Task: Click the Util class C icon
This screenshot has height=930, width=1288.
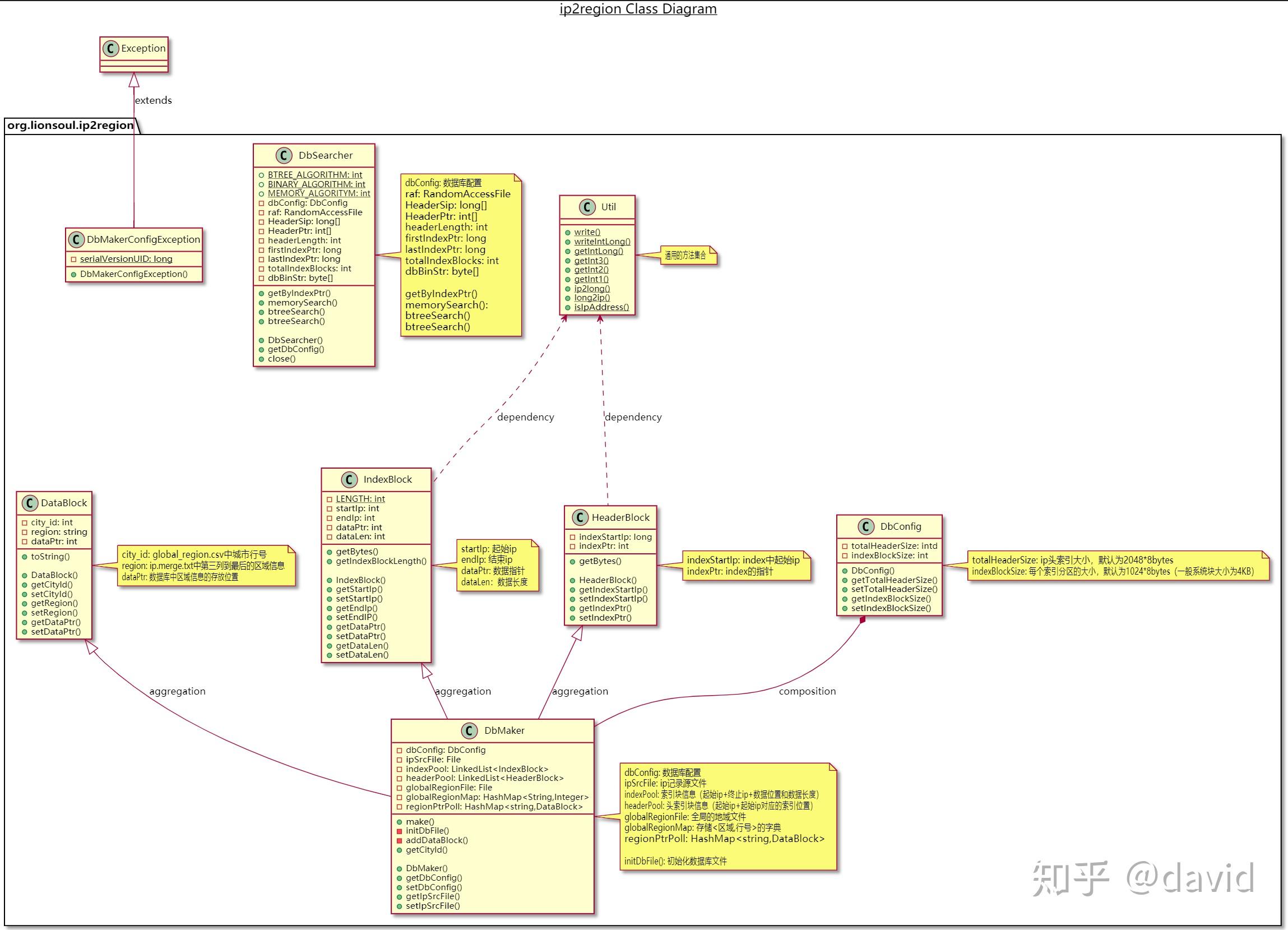Action: (587, 207)
